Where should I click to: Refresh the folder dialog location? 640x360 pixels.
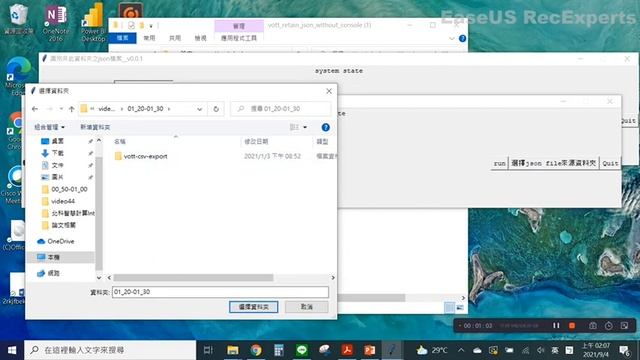pyautogui.click(x=216, y=109)
